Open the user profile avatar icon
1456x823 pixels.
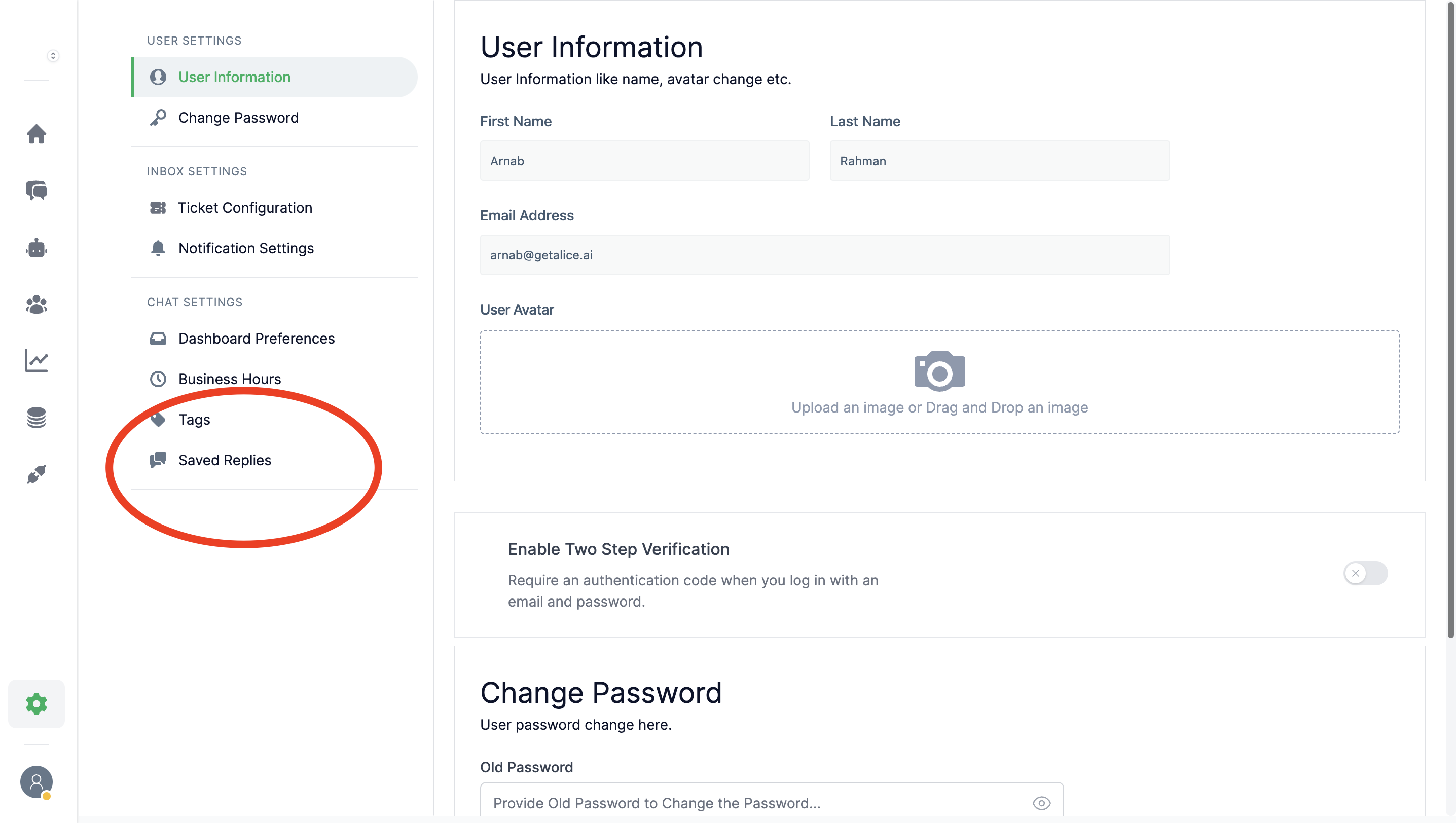[x=36, y=782]
